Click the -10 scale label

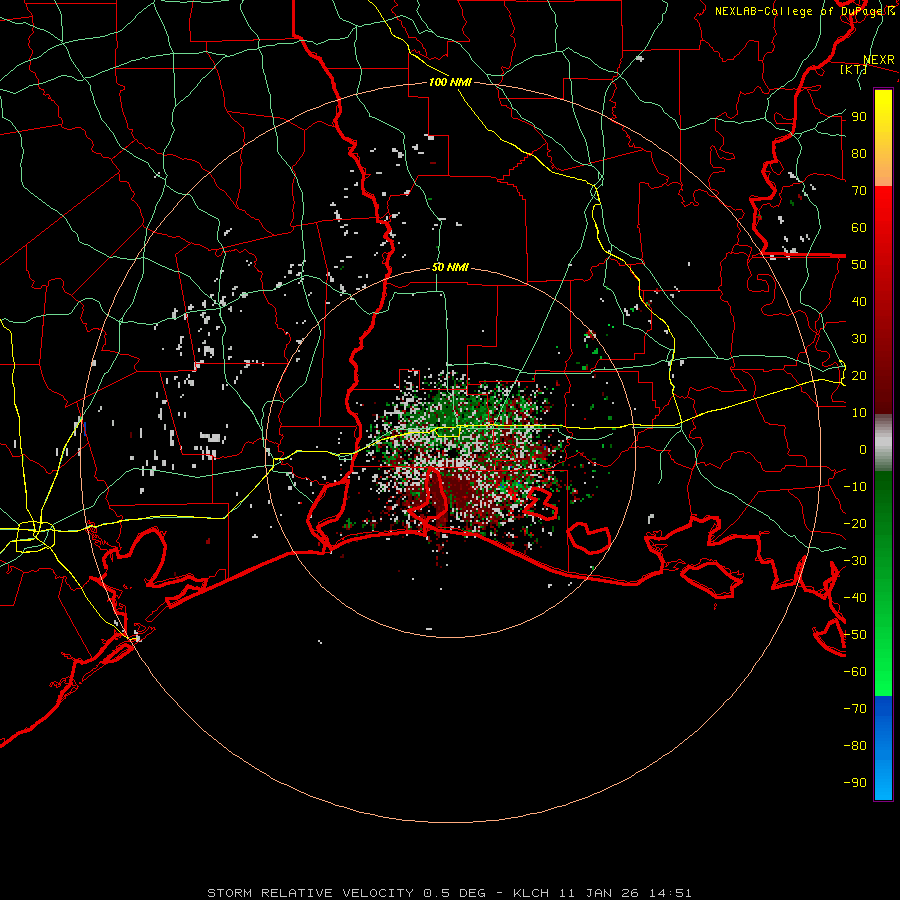(x=855, y=487)
